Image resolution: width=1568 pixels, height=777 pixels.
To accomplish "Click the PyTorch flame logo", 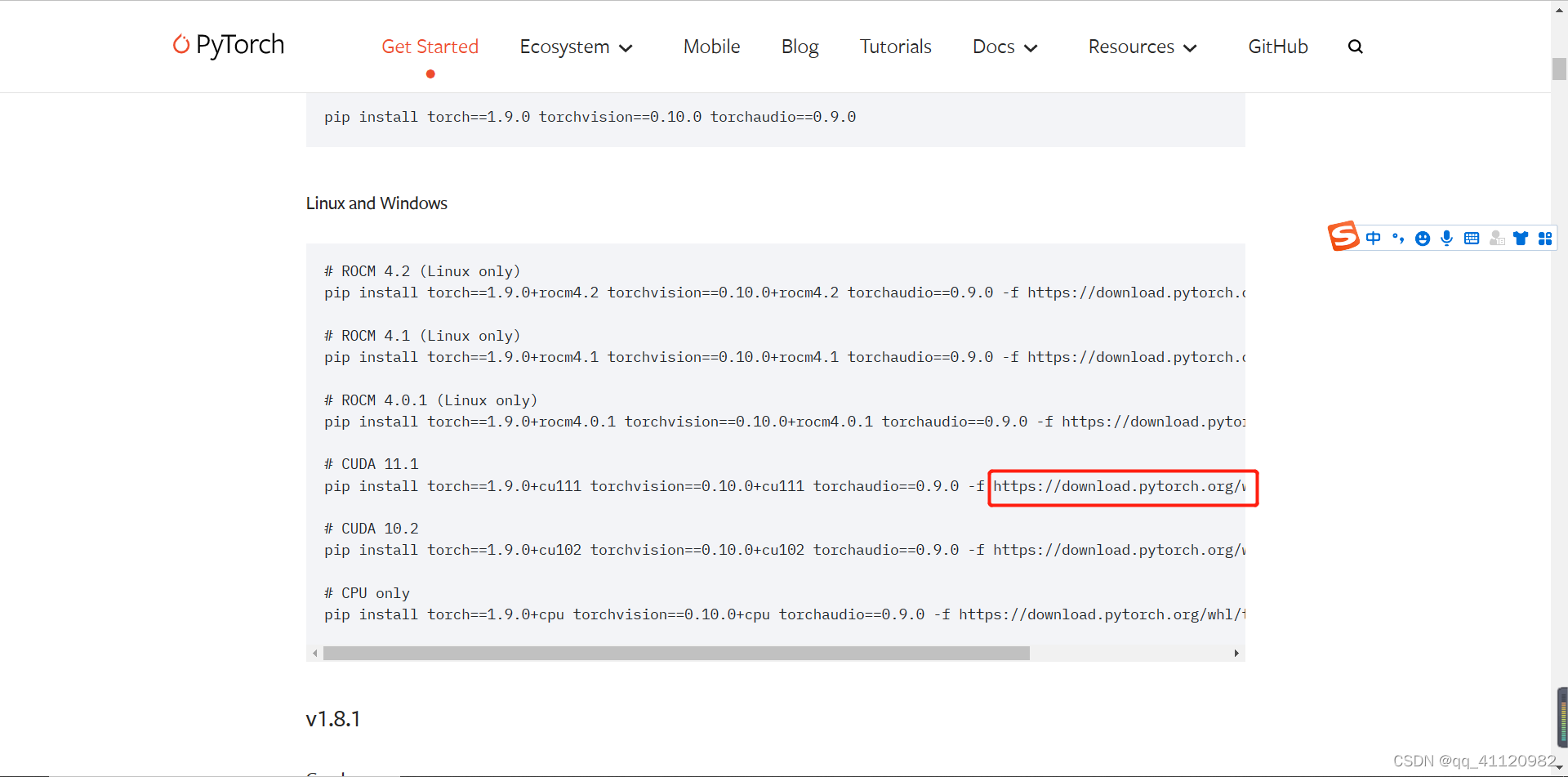I will [181, 44].
